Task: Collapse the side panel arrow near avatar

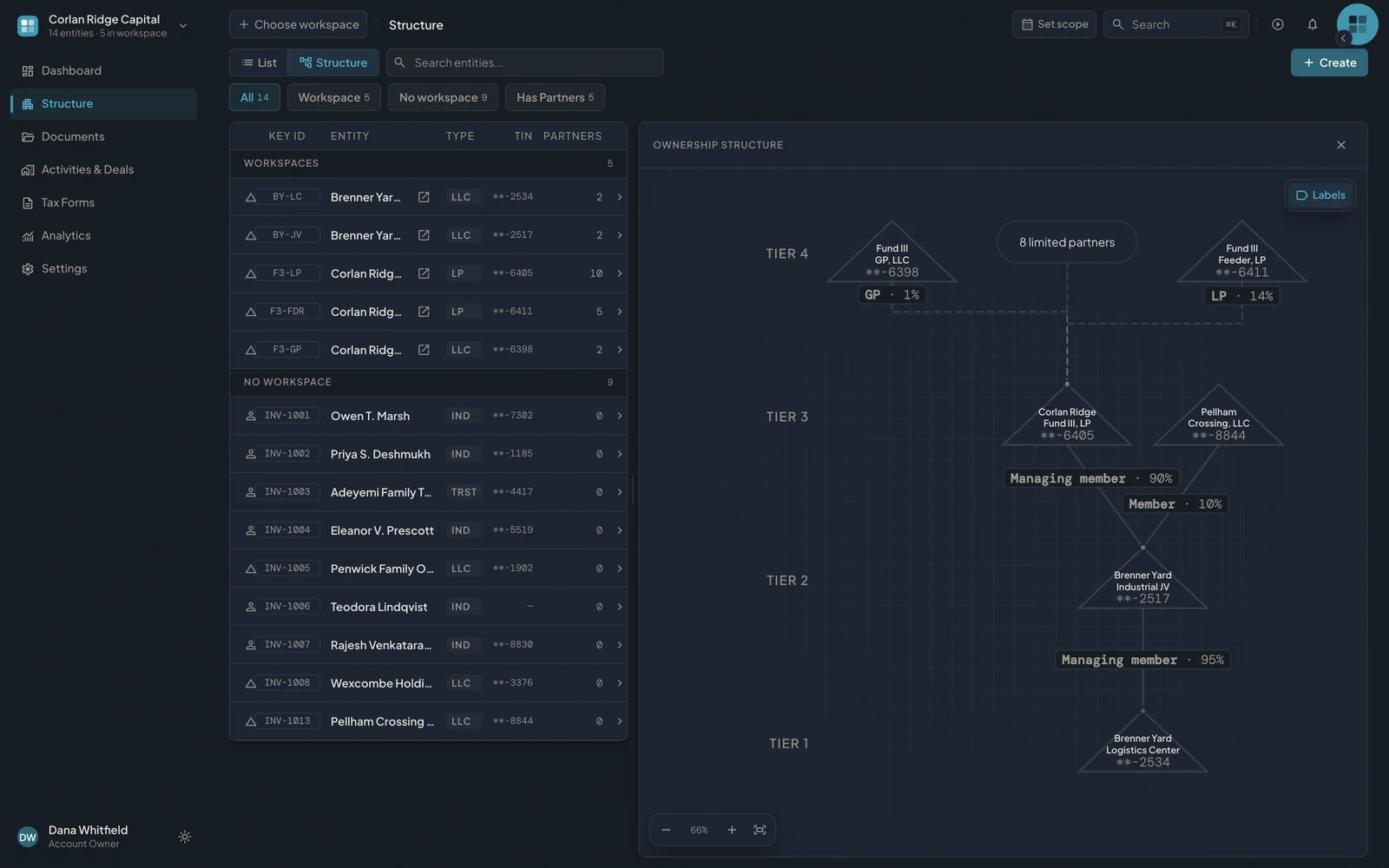Action: (x=1344, y=38)
